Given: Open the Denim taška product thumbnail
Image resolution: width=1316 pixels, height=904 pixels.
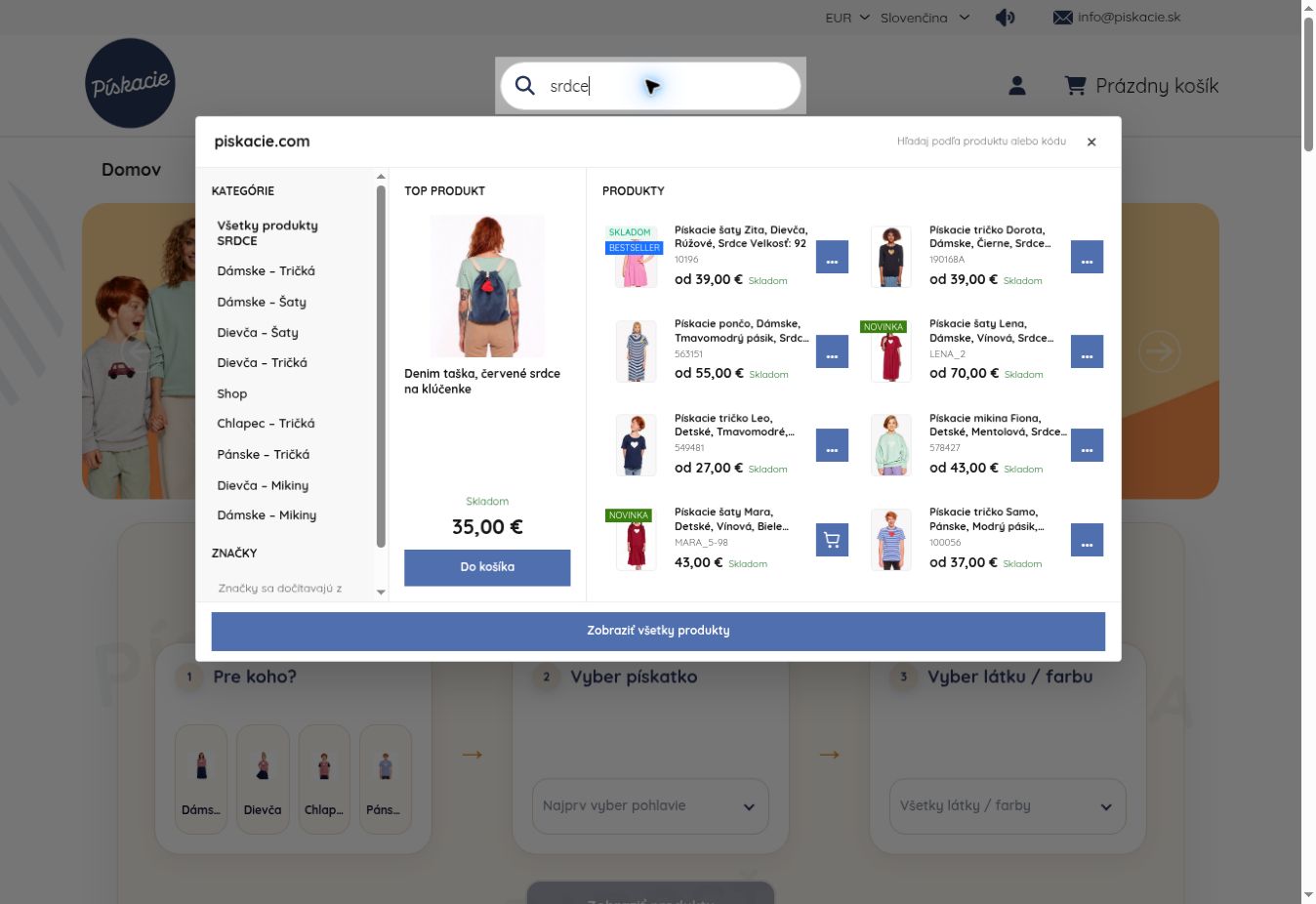Looking at the screenshot, I should [x=487, y=286].
